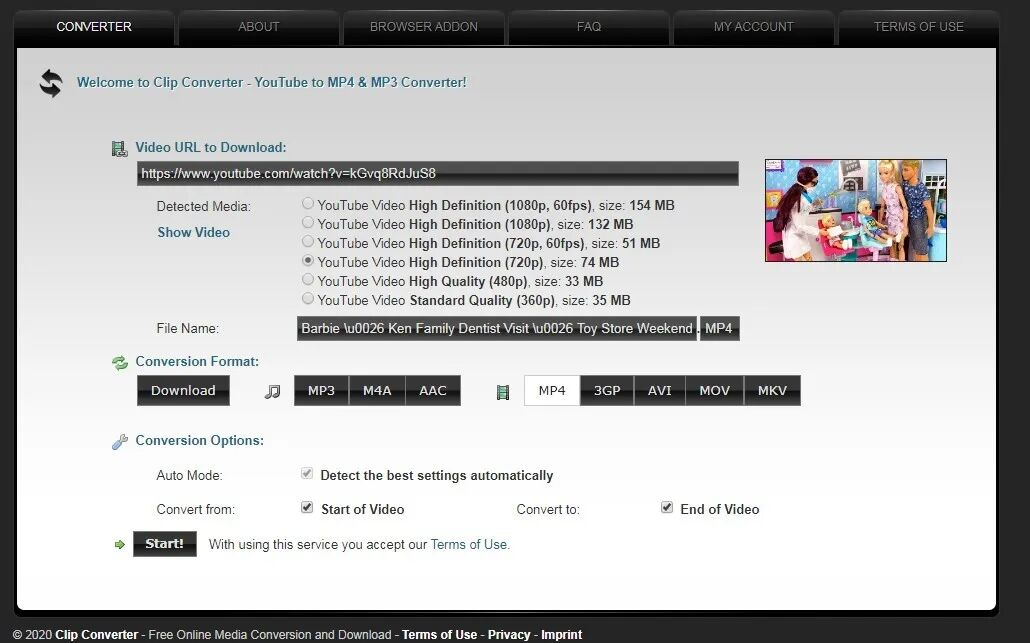Choose 3GP conversion format

click(607, 391)
